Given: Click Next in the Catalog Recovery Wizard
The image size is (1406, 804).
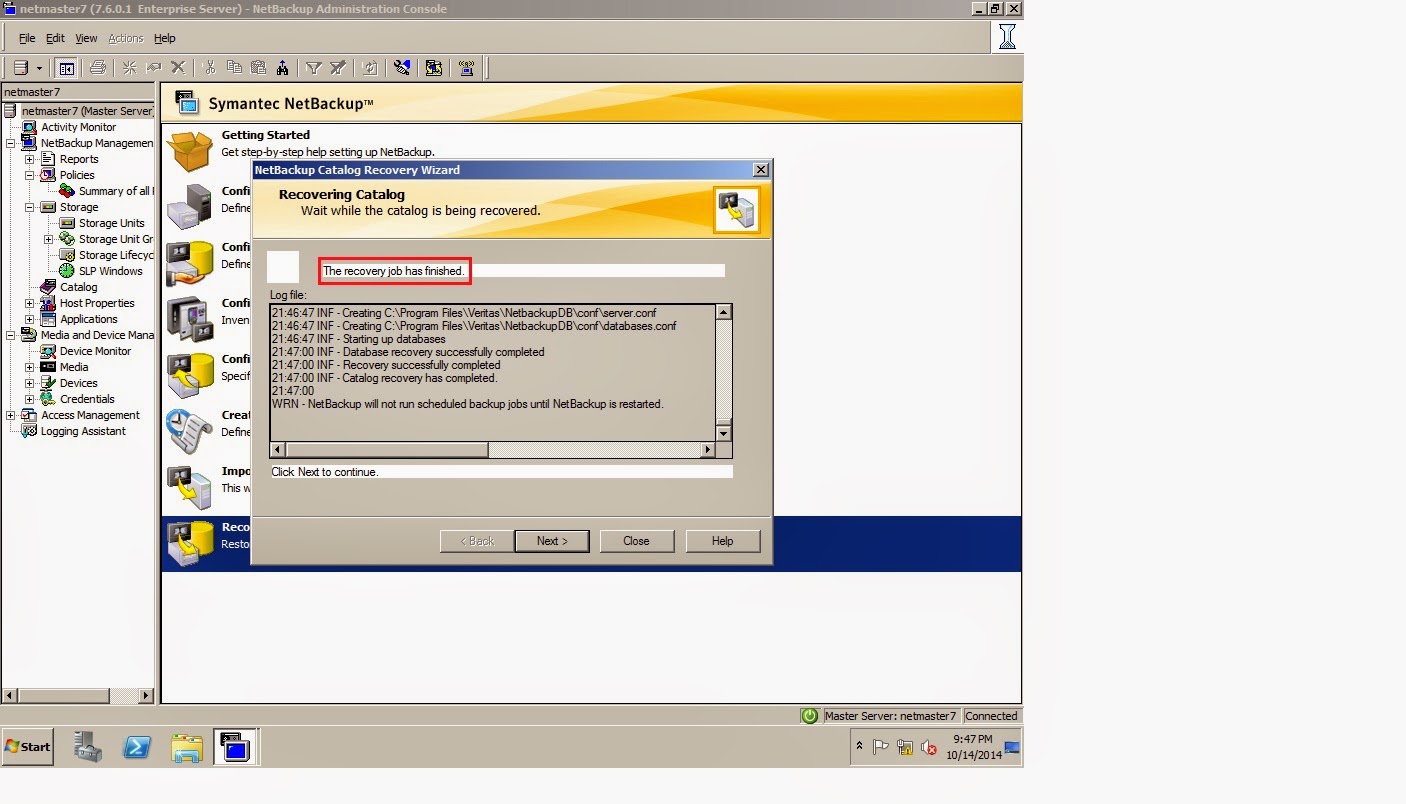Looking at the screenshot, I should 552,540.
